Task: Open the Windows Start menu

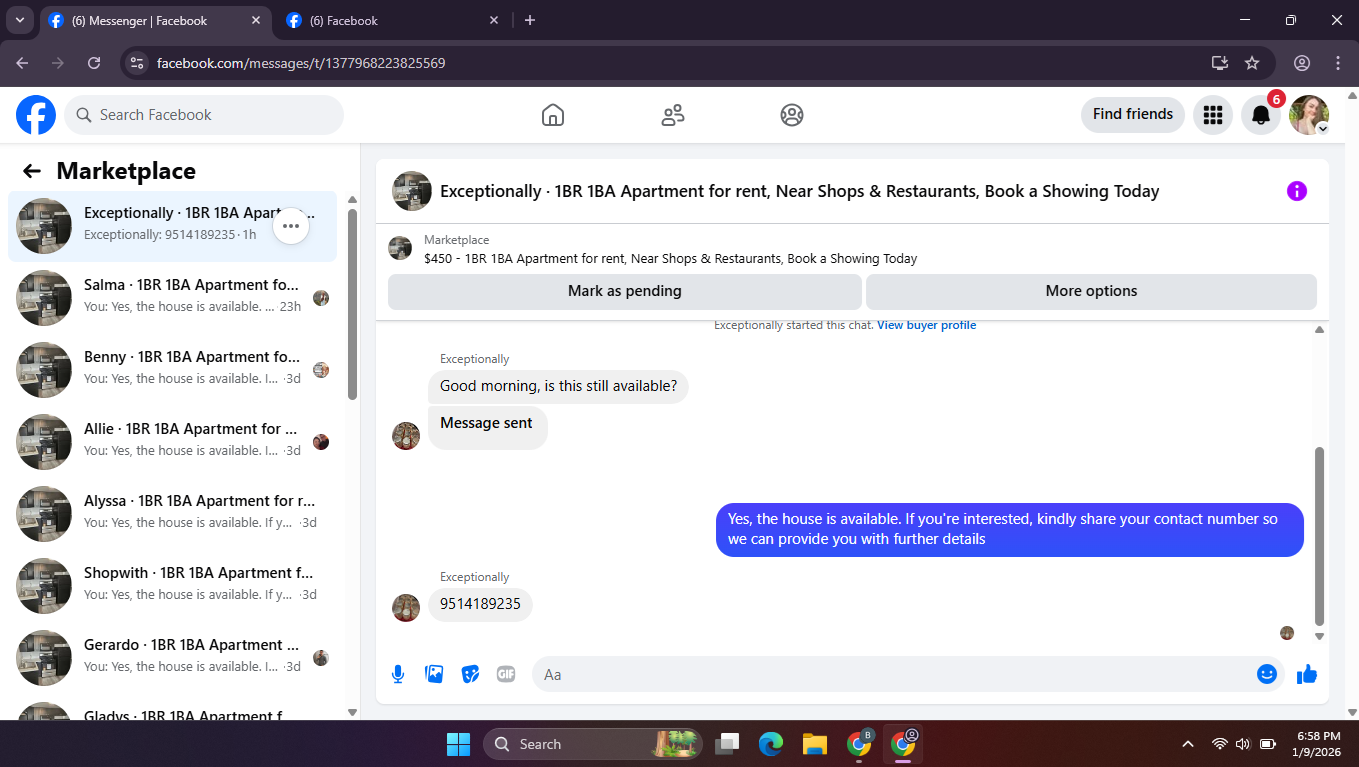Action: [x=458, y=744]
